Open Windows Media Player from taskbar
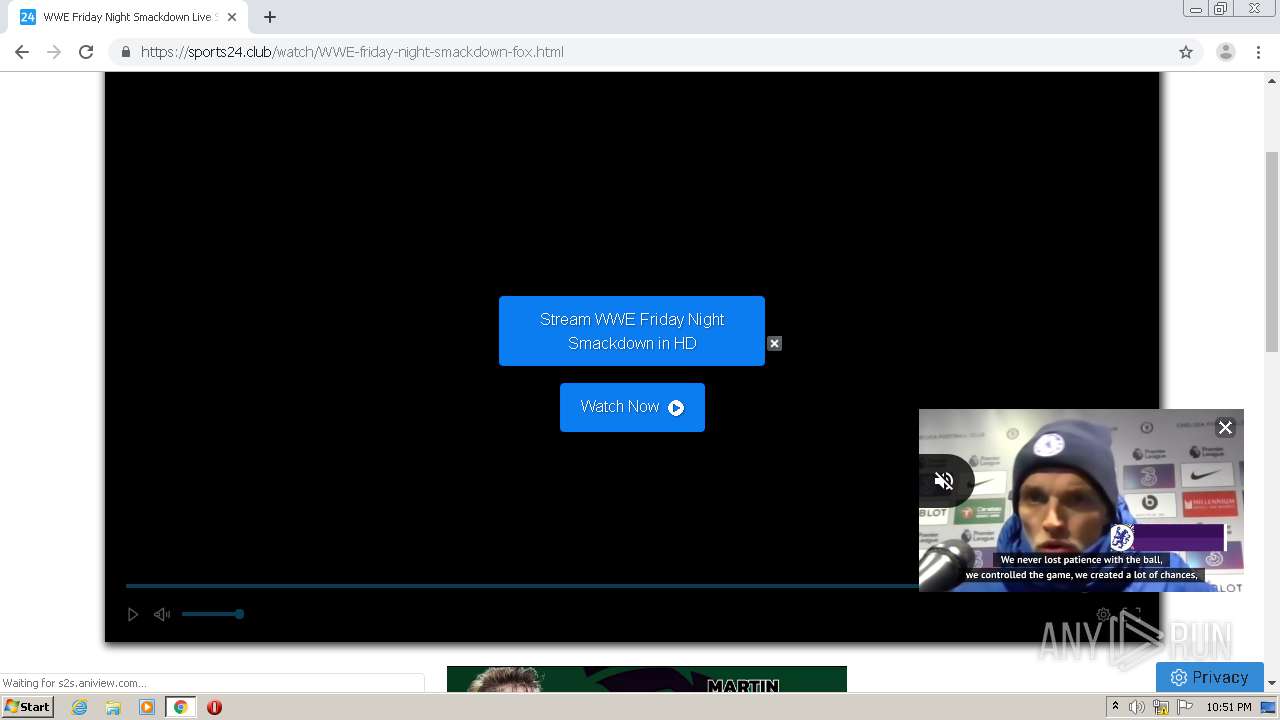The height and width of the screenshot is (720, 1280). pos(147,707)
